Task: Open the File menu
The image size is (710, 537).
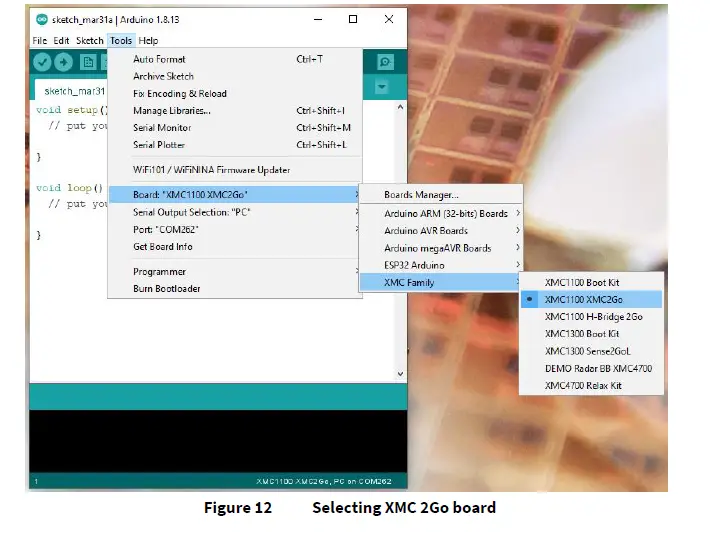Action: (x=39, y=41)
